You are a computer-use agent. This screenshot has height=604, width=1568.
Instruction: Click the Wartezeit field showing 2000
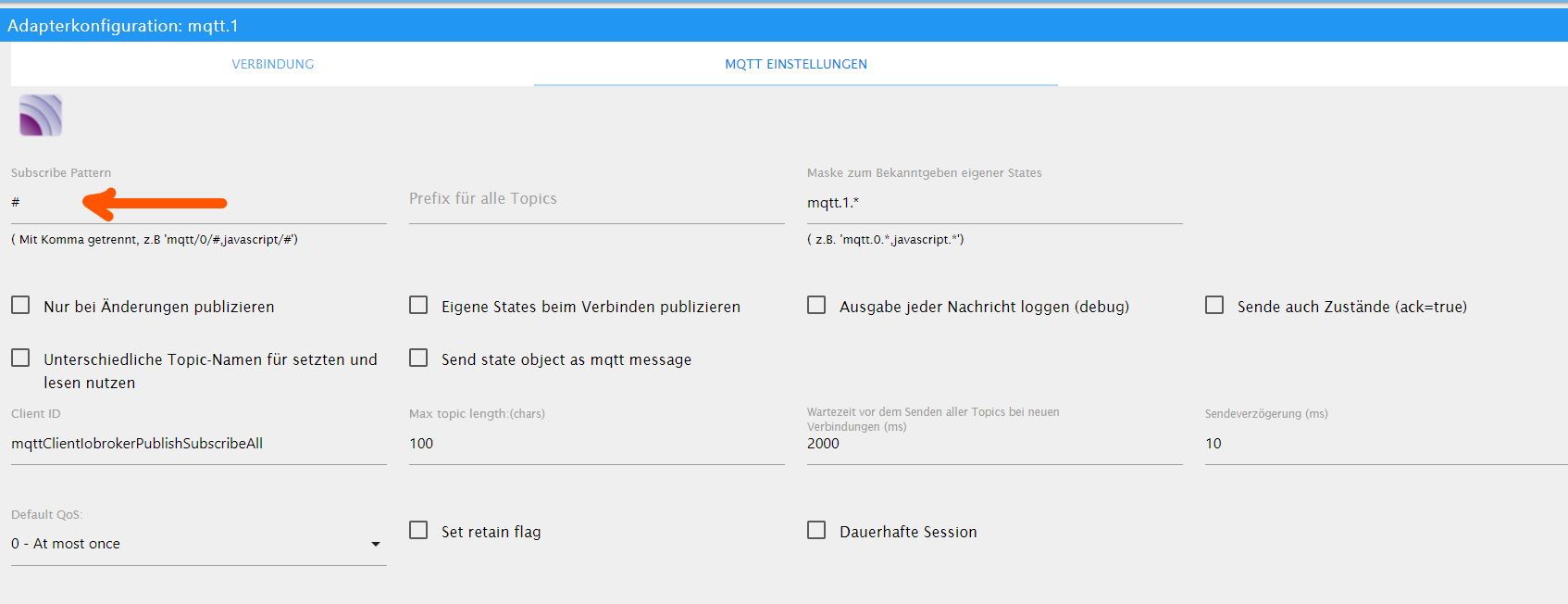coord(995,444)
